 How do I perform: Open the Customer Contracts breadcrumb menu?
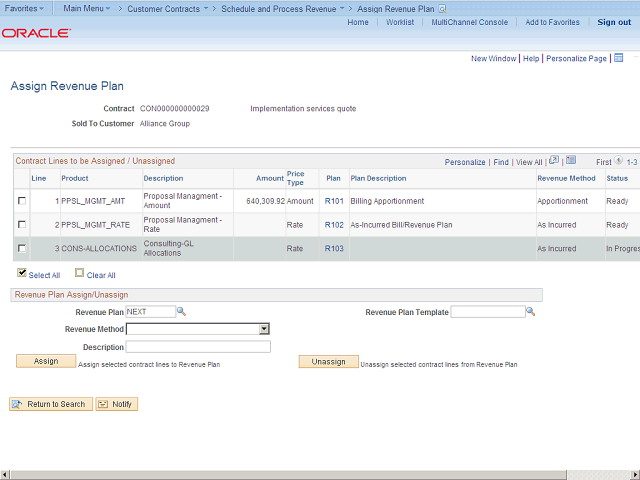(x=168, y=8)
